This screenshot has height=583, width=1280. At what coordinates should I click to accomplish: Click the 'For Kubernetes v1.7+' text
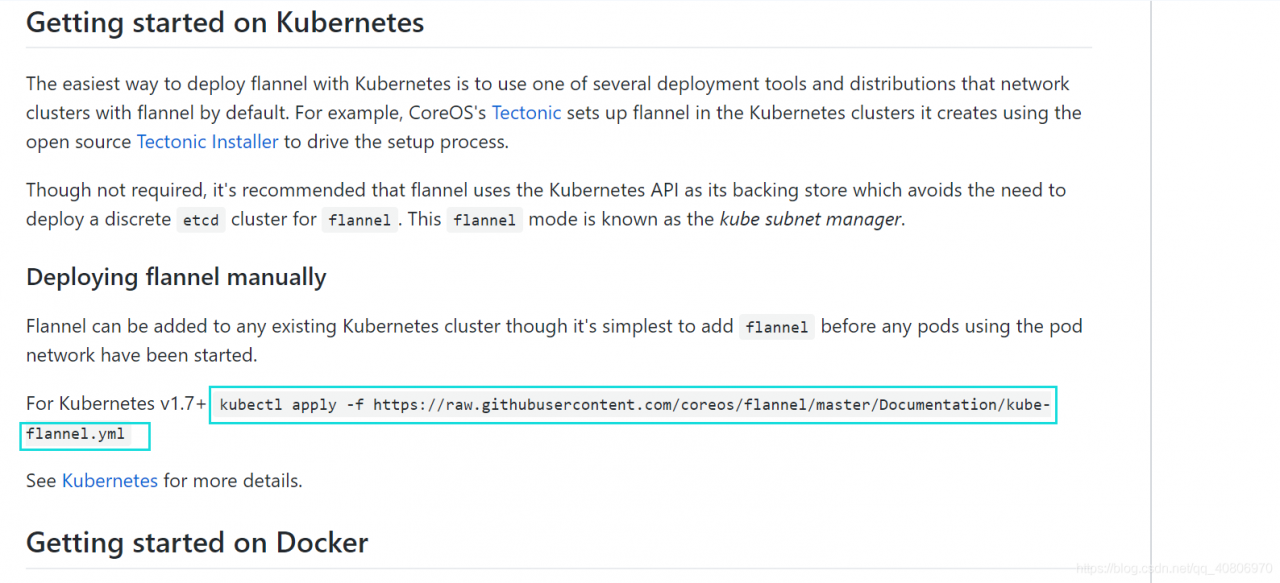[x=116, y=404]
